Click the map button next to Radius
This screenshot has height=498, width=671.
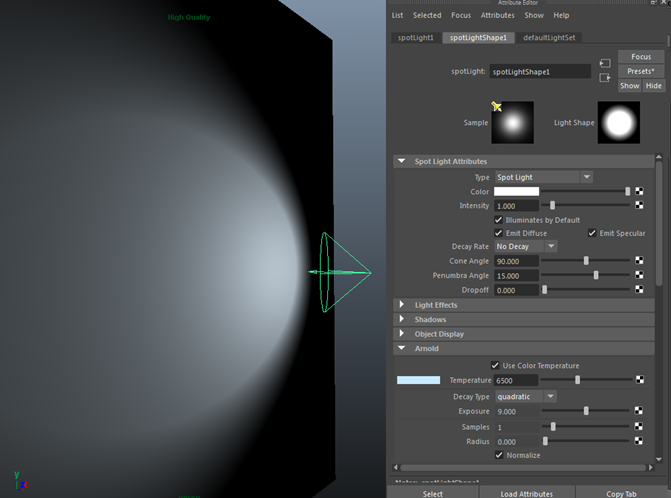coord(638,441)
